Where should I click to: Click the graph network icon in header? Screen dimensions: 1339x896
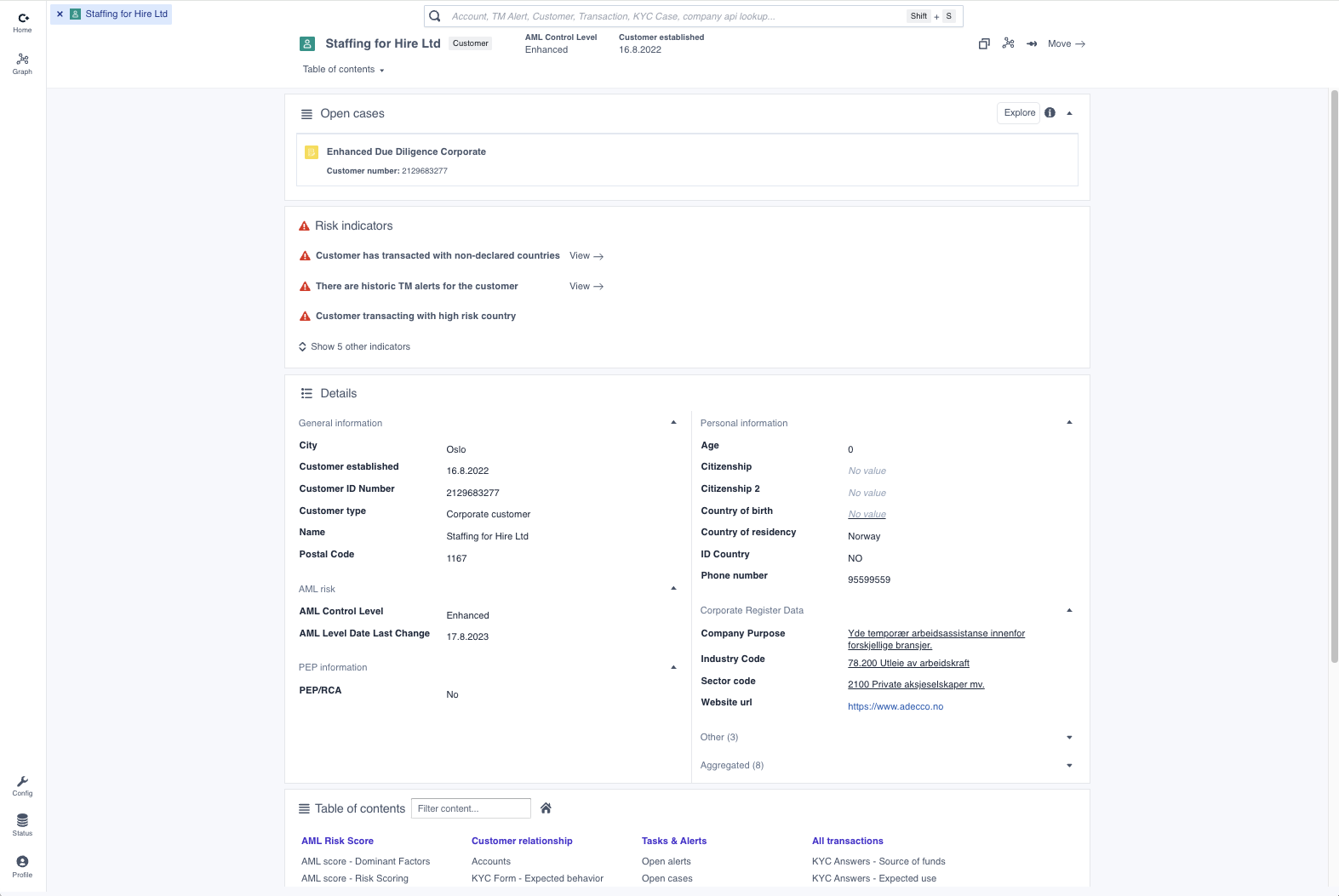click(x=1008, y=43)
